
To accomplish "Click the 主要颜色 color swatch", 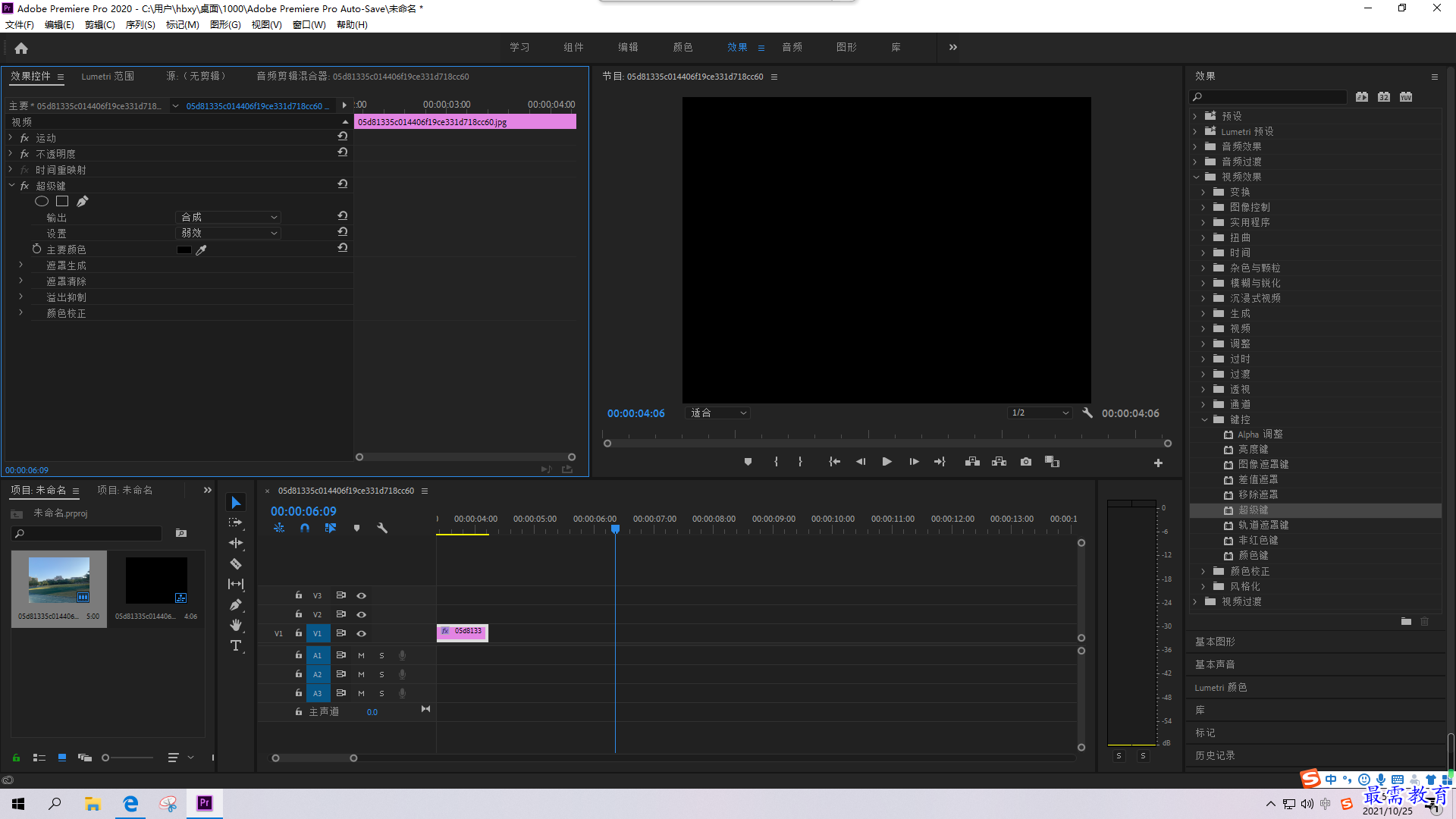I will (184, 249).
